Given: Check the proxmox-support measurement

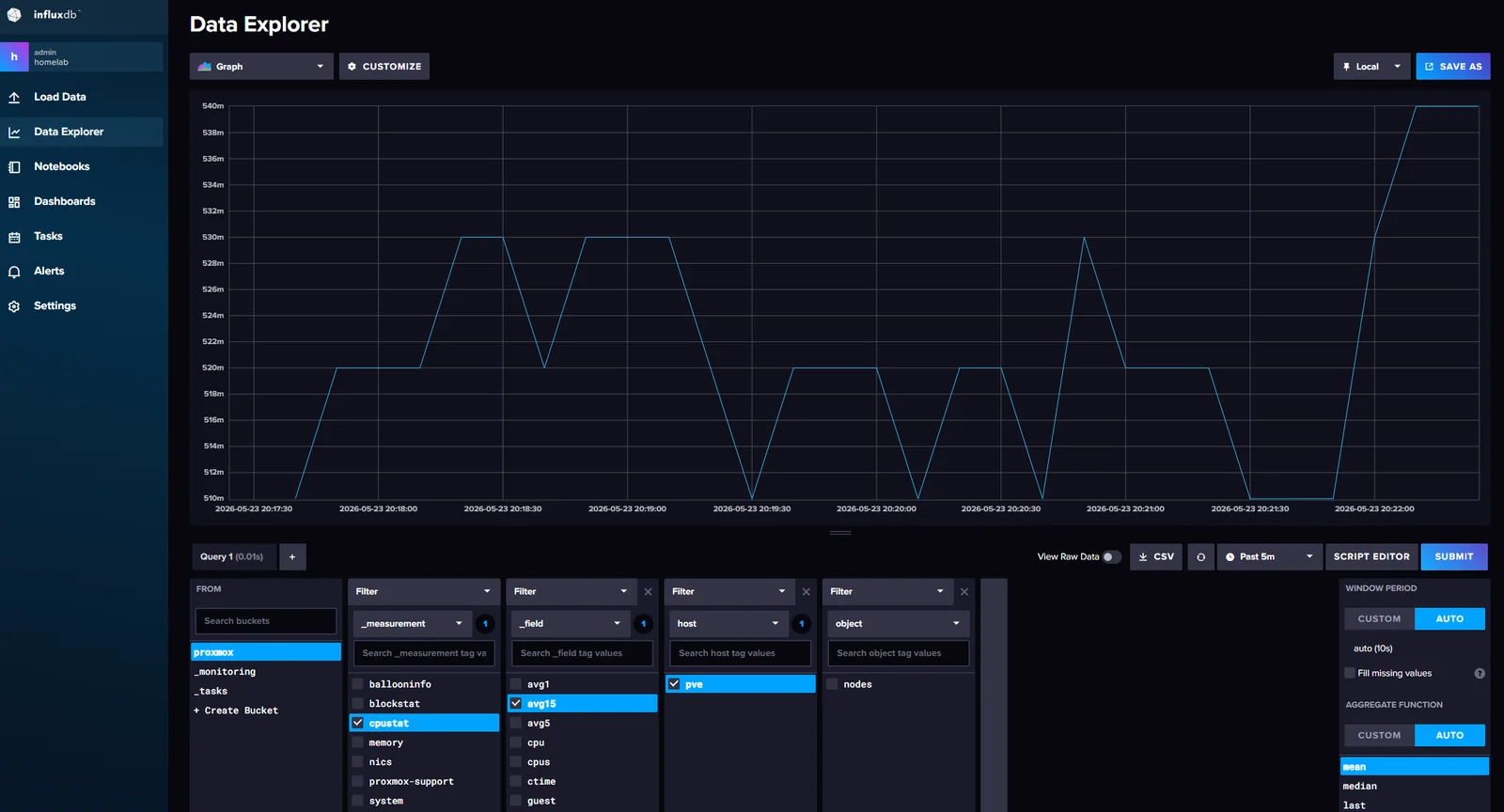Looking at the screenshot, I should click(x=358, y=781).
